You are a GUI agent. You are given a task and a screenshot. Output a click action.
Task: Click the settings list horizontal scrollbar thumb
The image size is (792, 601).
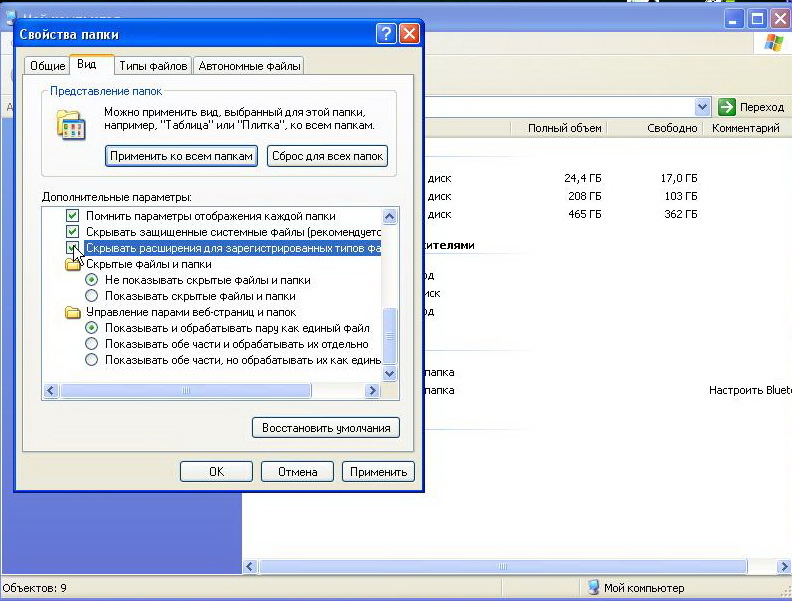click(x=185, y=390)
